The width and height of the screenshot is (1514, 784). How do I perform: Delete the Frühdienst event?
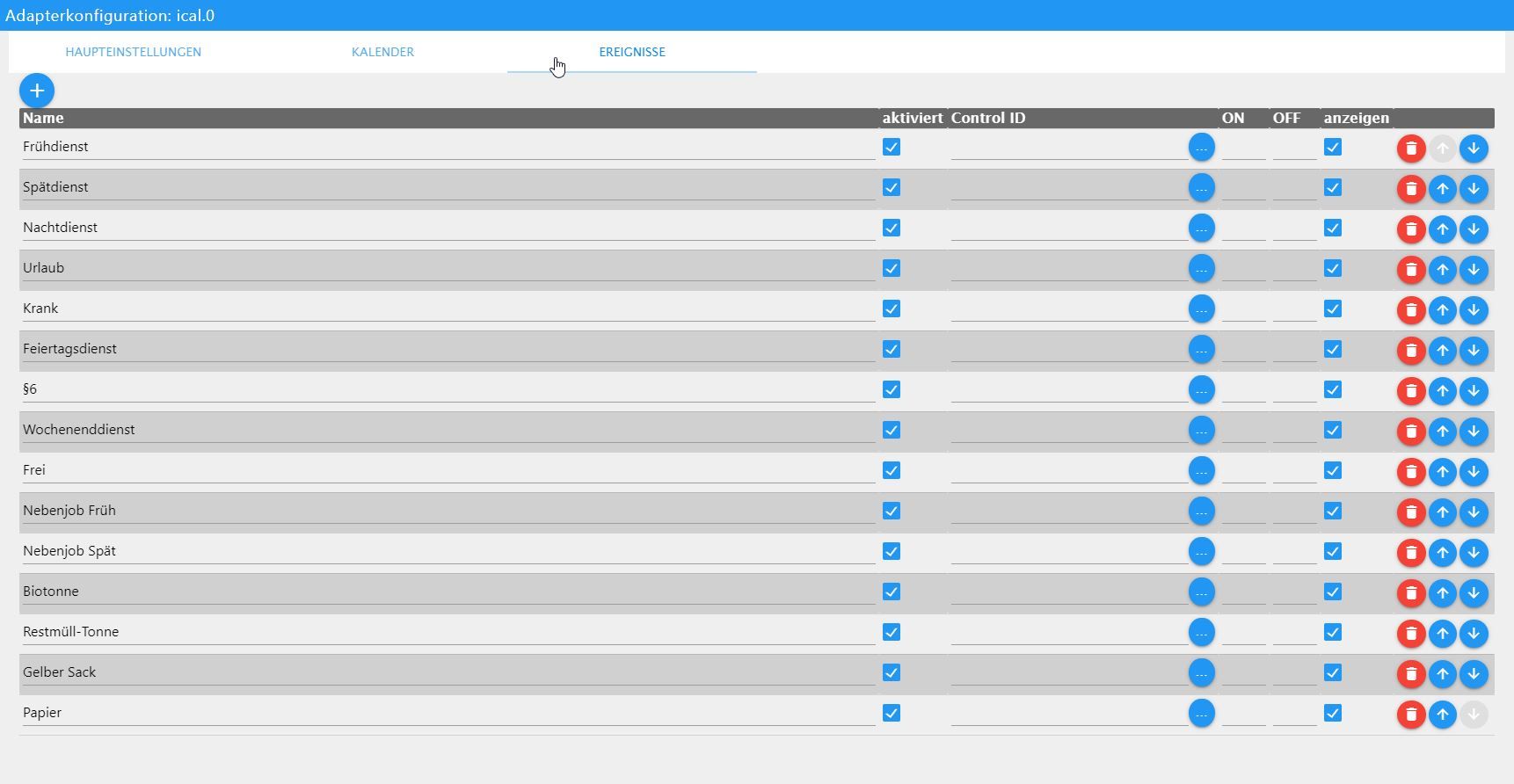(1411, 149)
